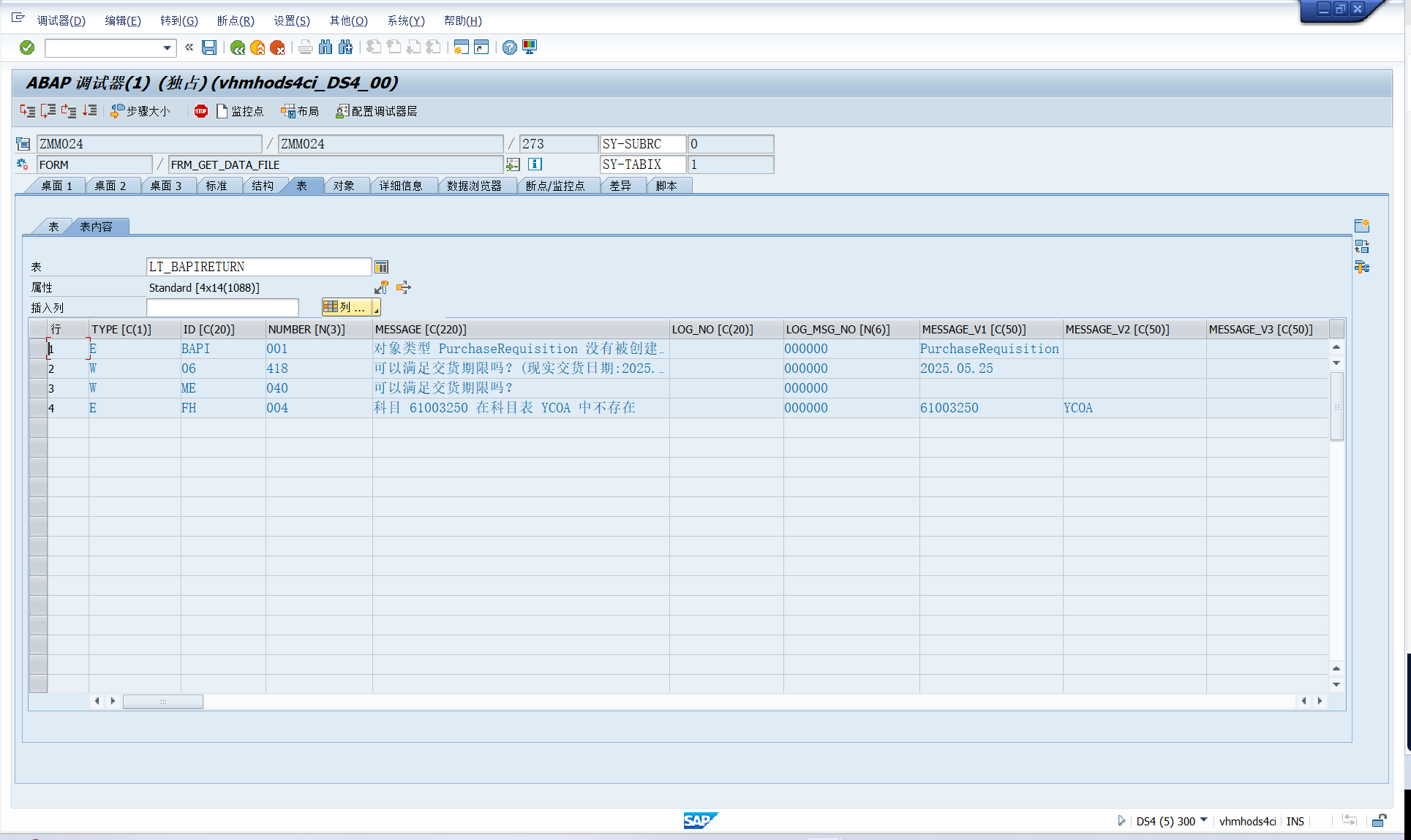1411x840 pixels.
Task: Toggle 步骤大小 step size button
Action: point(140,111)
